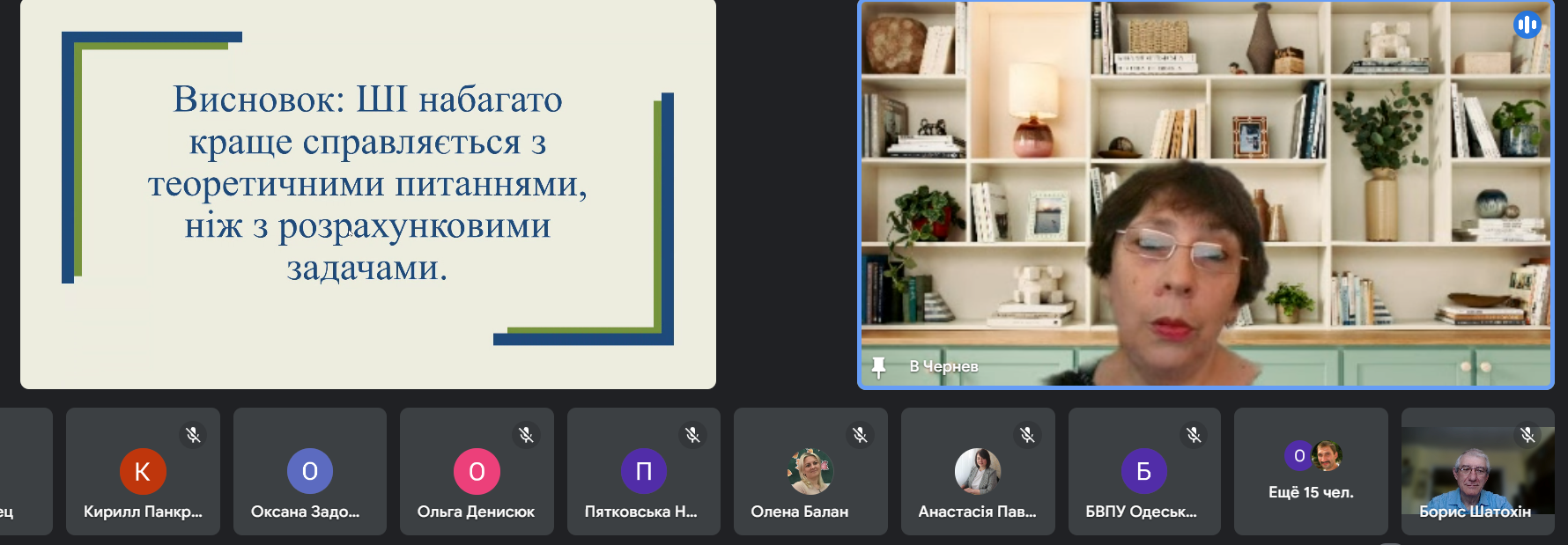Image resolution: width=1568 pixels, height=545 pixels.
Task: Open the "Ещё 15 чел." participants tile
Action: [1311, 473]
